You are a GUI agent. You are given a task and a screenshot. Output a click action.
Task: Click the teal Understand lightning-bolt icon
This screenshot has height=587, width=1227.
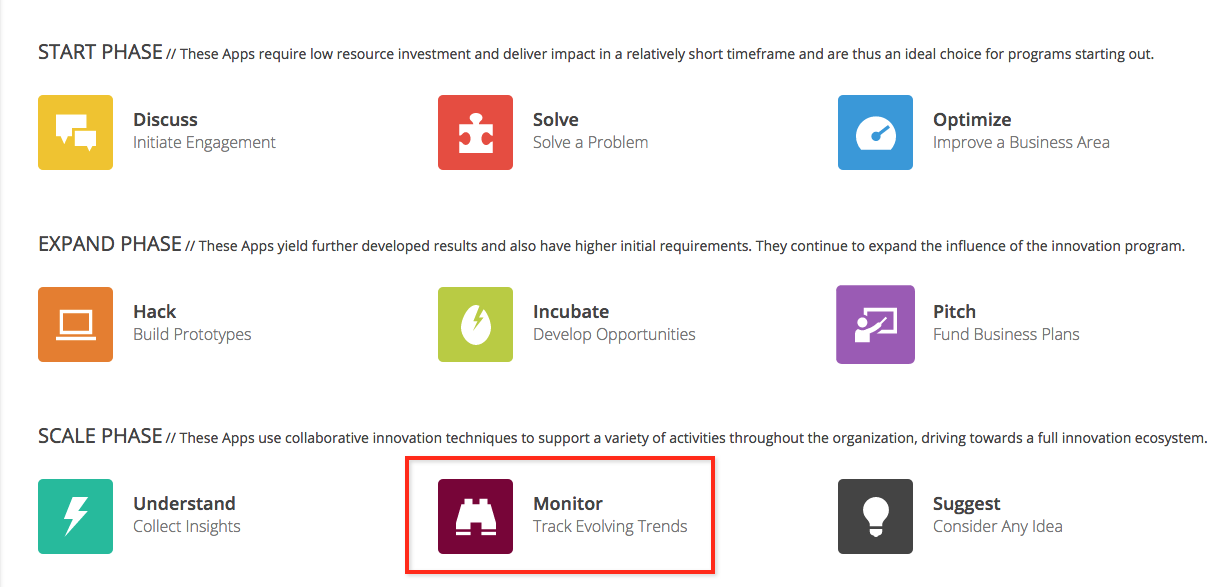point(75,516)
